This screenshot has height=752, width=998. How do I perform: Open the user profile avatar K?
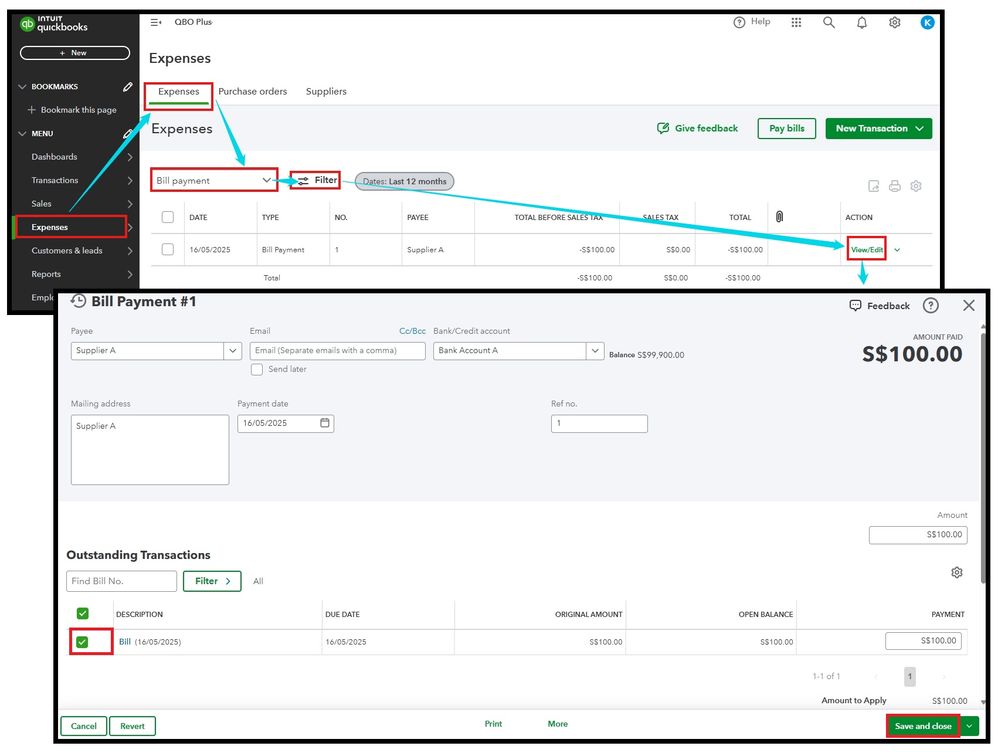pos(927,22)
